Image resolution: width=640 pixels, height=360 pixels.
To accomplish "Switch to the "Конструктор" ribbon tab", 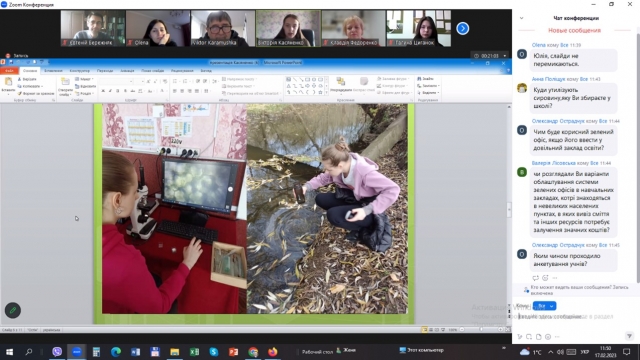I will pos(80,71).
